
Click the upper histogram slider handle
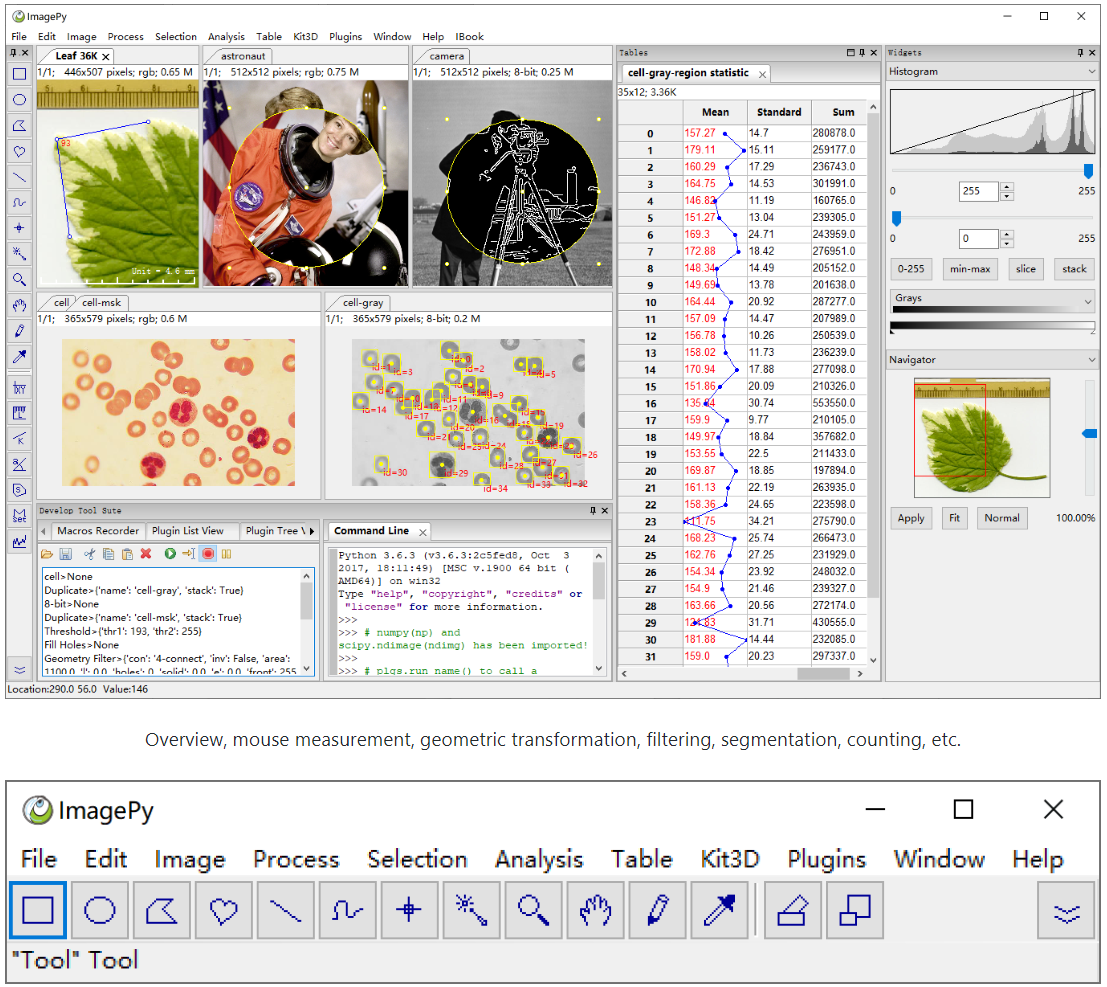click(1088, 170)
